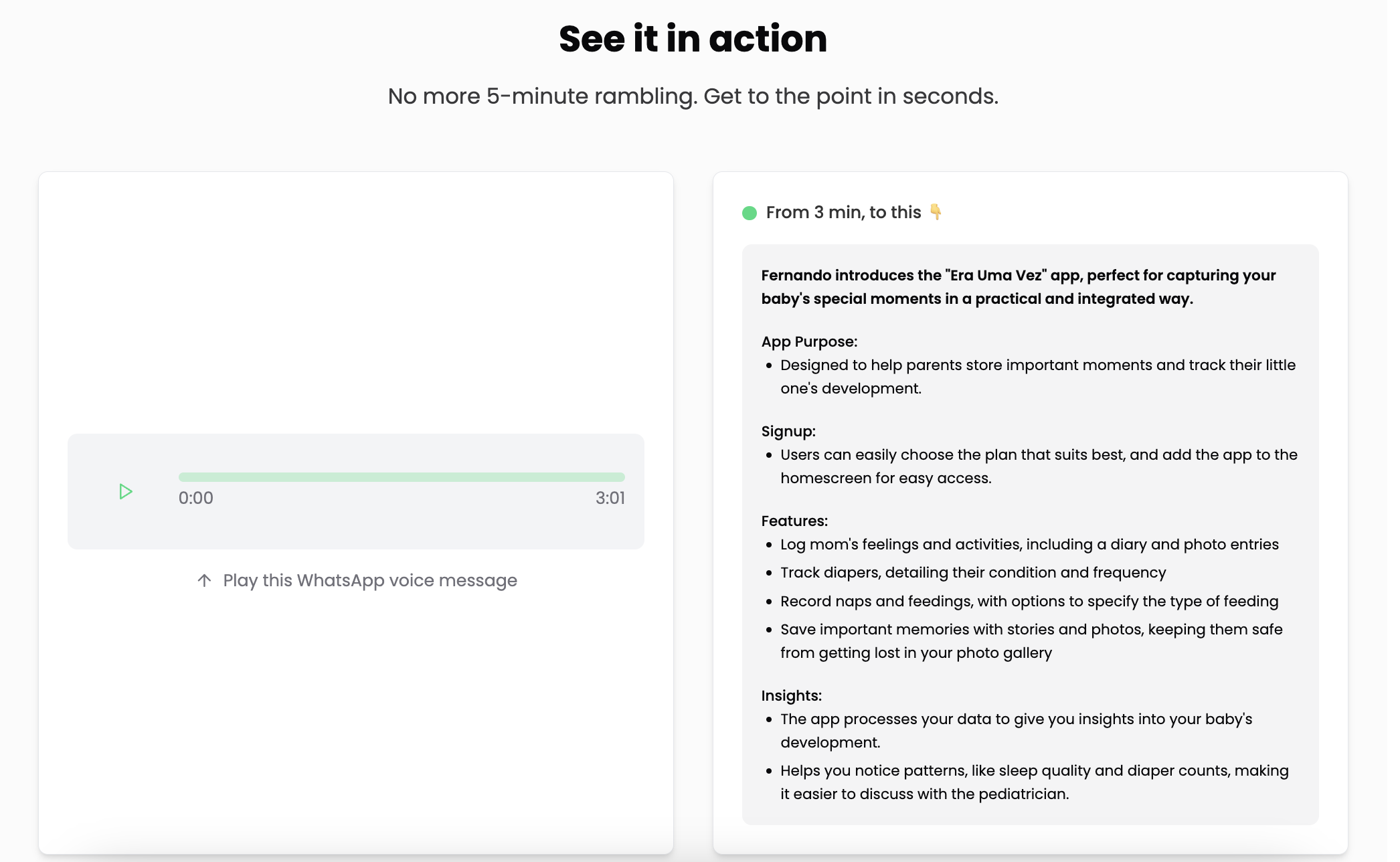
Task: Click the green status dot
Action: 750,213
